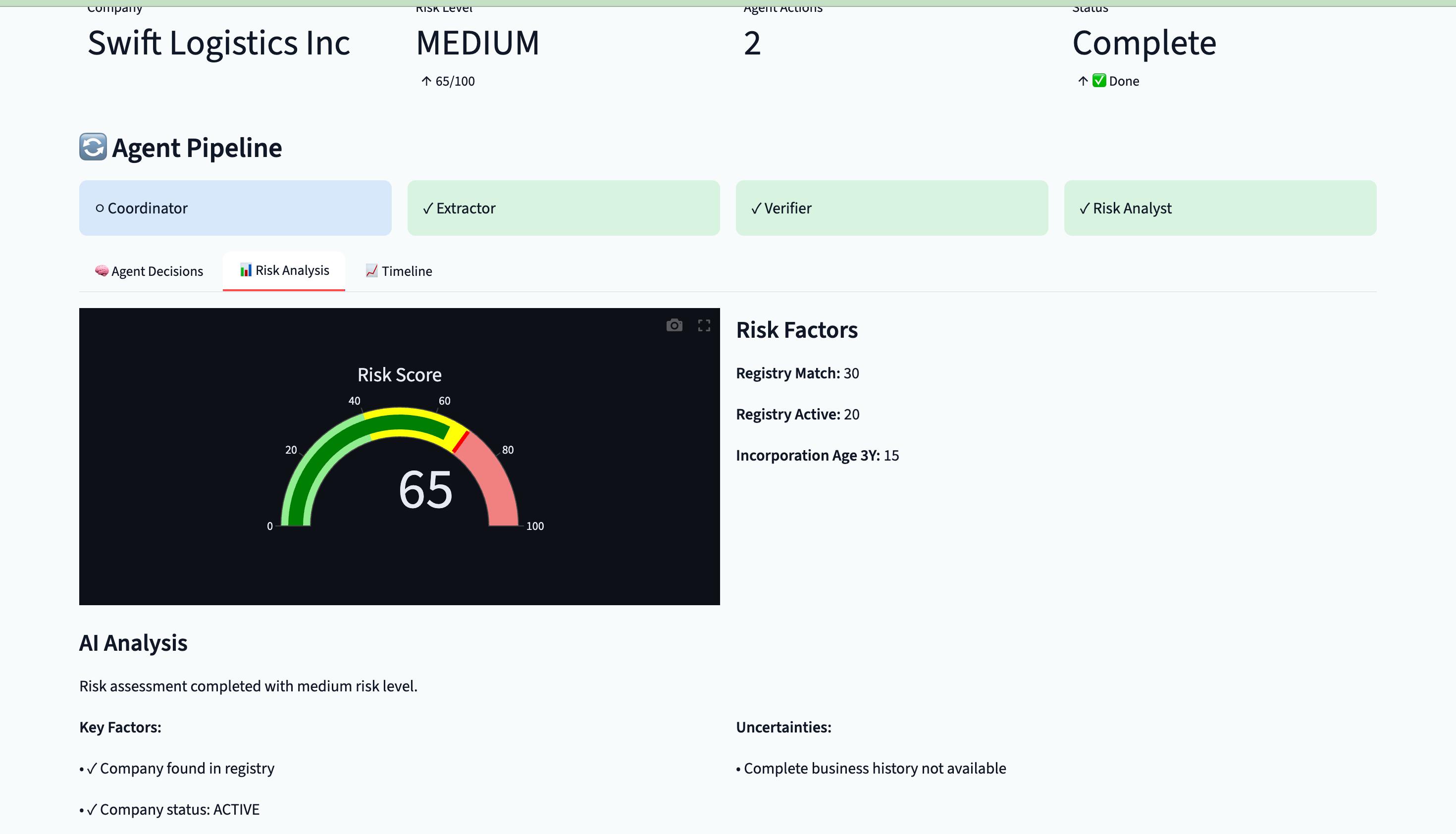Click the Extractor pipeline stage
This screenshot has height=834, width=1456.
click(563, 208)
